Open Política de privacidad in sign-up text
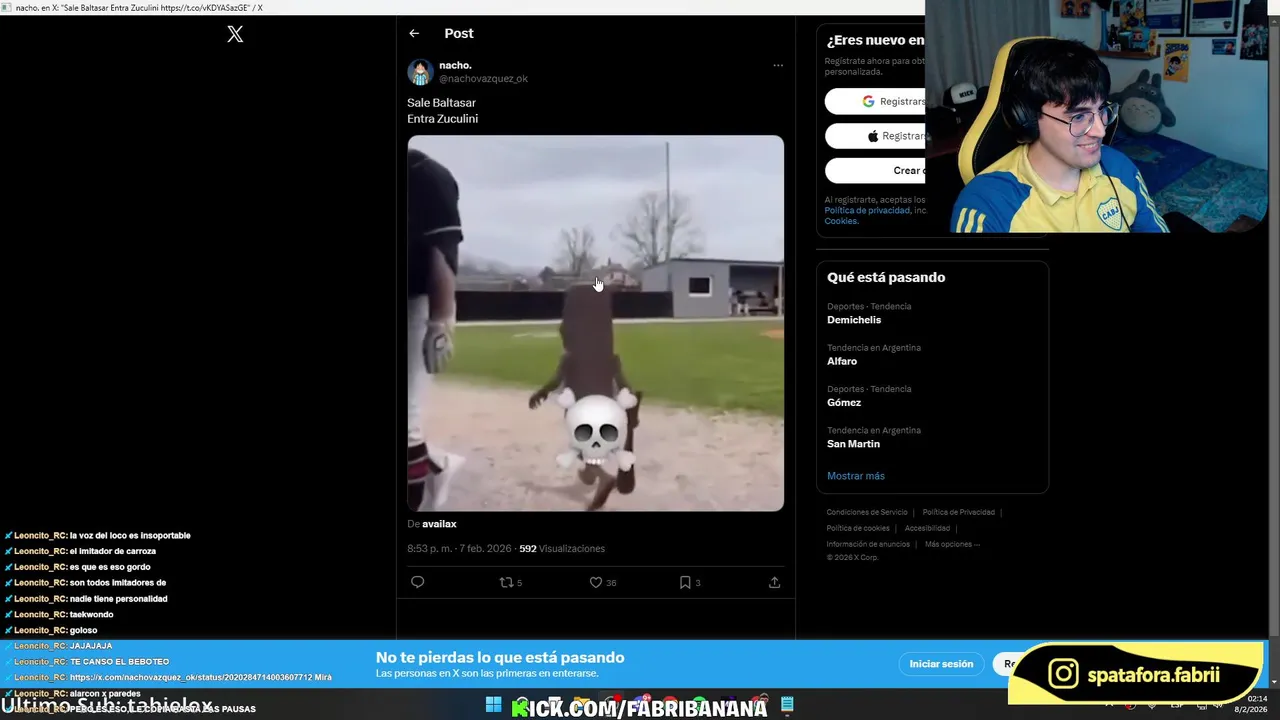Screen dimensions: 1280x720 [867, 211]
